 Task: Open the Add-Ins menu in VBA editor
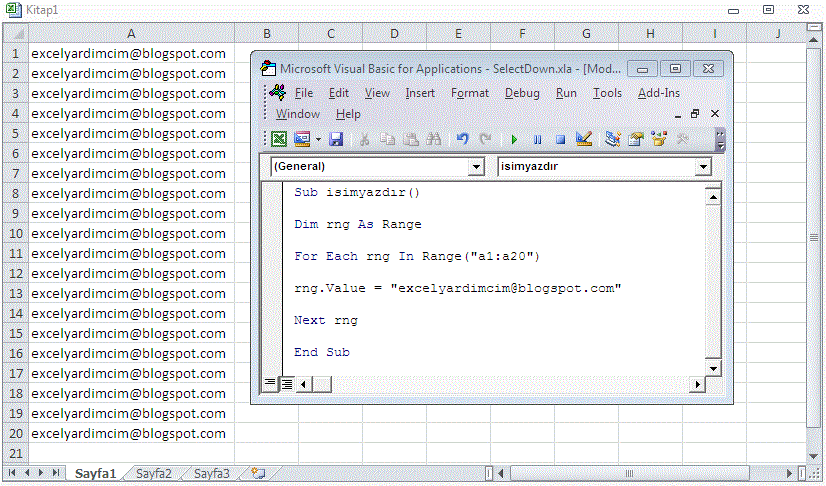[x=658, y=93]
